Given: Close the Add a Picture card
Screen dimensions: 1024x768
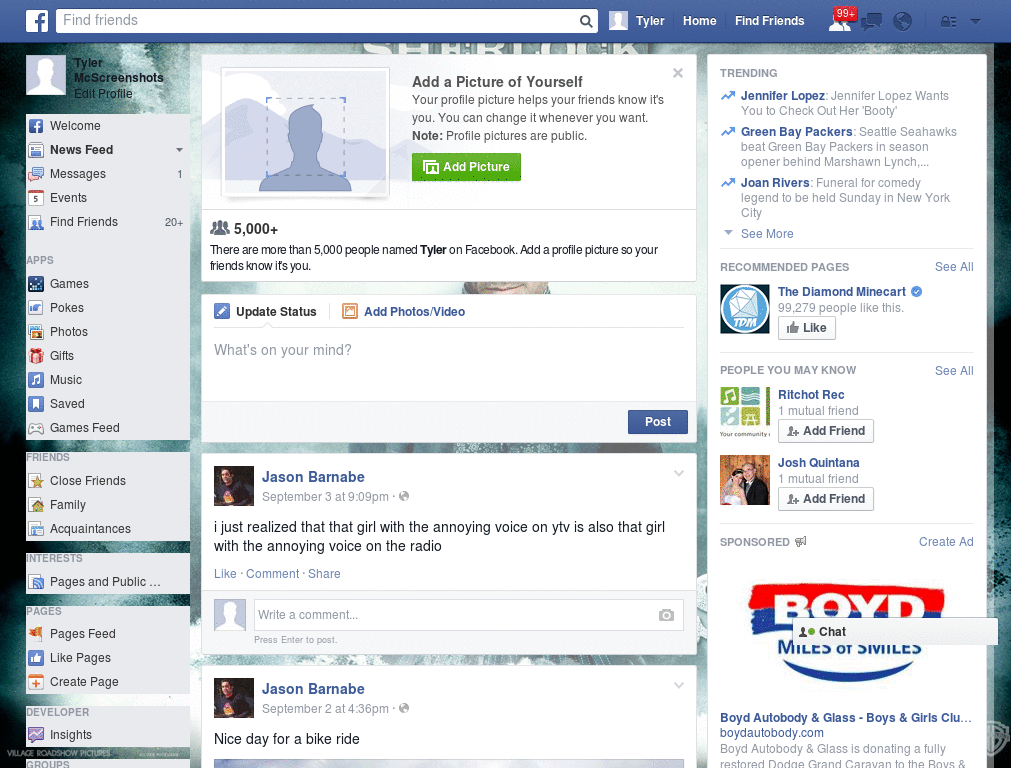Looking at the screenshot, I should (x=678, y=73).
